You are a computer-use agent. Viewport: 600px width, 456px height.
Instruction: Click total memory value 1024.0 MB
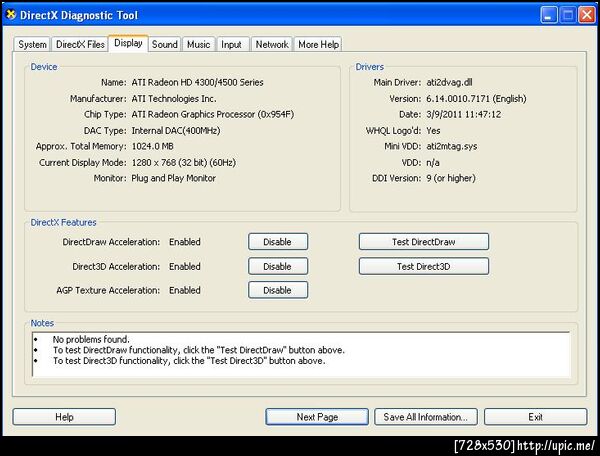click(152, 146)
